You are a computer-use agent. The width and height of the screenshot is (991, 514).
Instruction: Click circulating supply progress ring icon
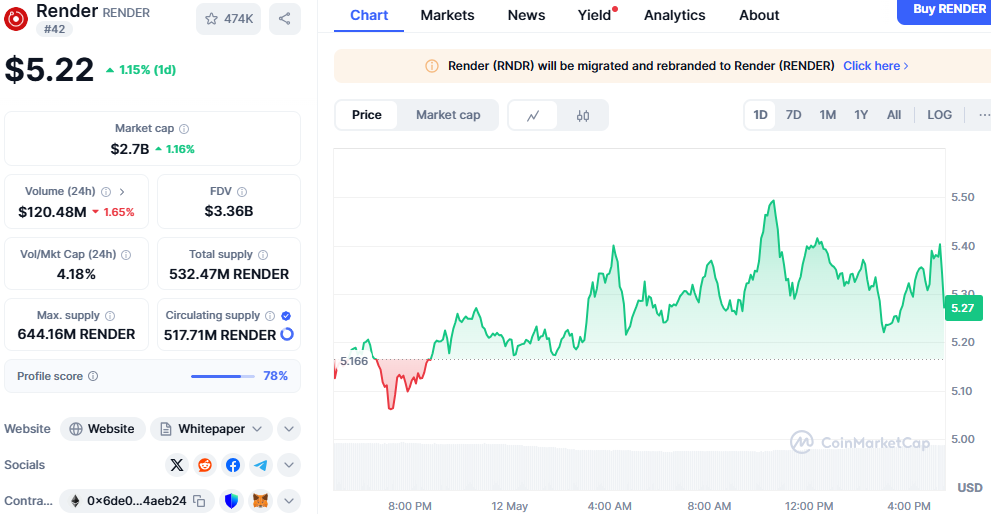tap(287, 334)
